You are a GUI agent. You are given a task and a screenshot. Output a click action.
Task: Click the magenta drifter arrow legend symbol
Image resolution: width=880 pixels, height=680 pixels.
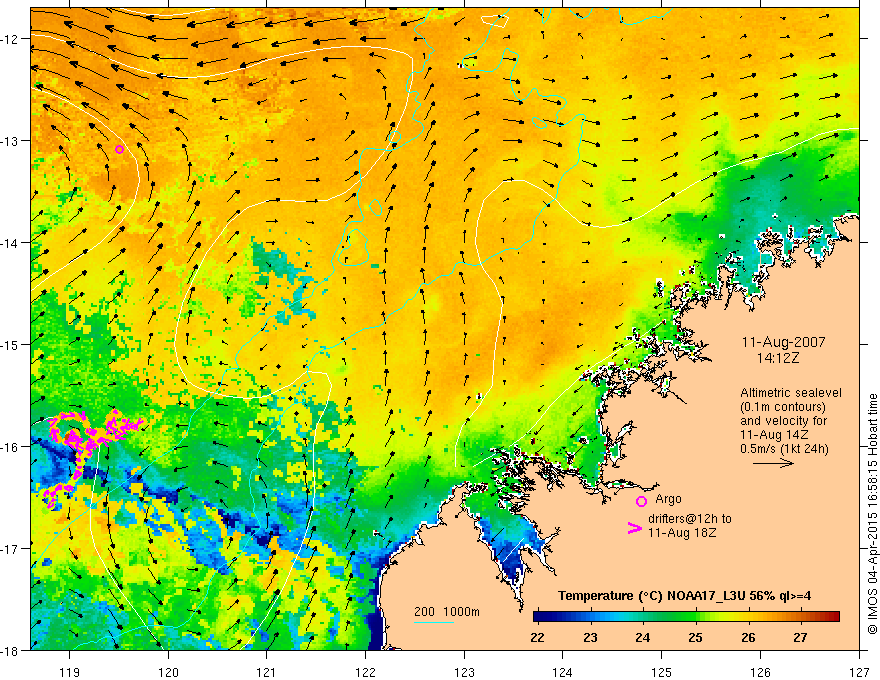coord(634,528)
